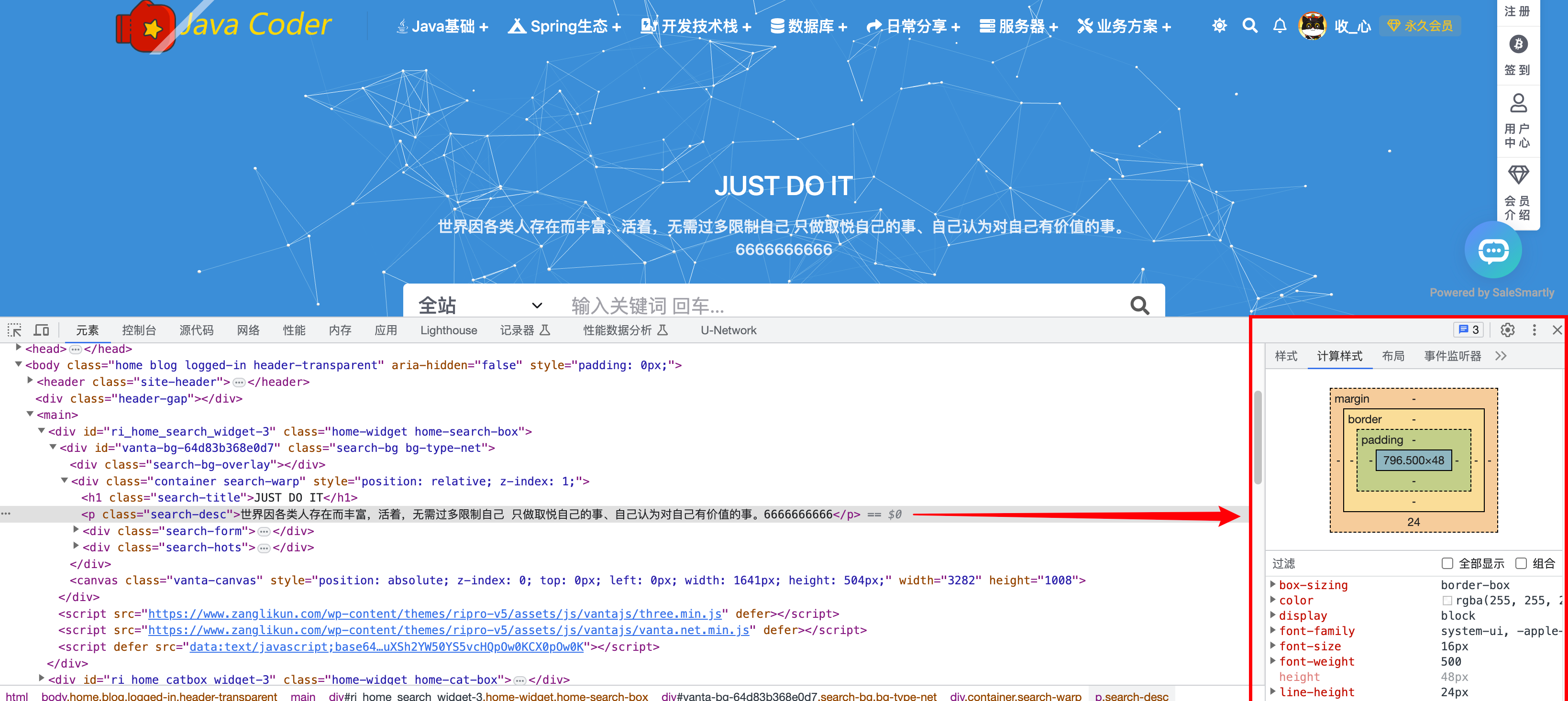The height and width of the screenshot is (701, 1568).
Task: Click the color property's white swatch
Action: tap(1447, 600)
